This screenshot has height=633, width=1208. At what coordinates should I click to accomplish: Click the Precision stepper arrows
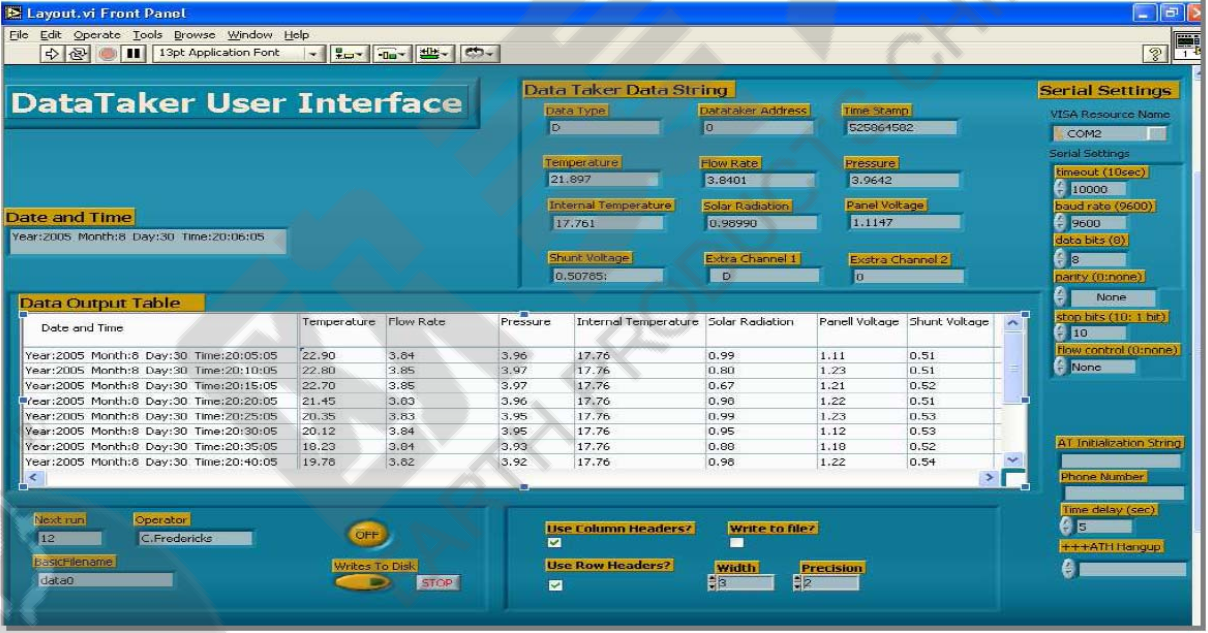pos(798,583)
